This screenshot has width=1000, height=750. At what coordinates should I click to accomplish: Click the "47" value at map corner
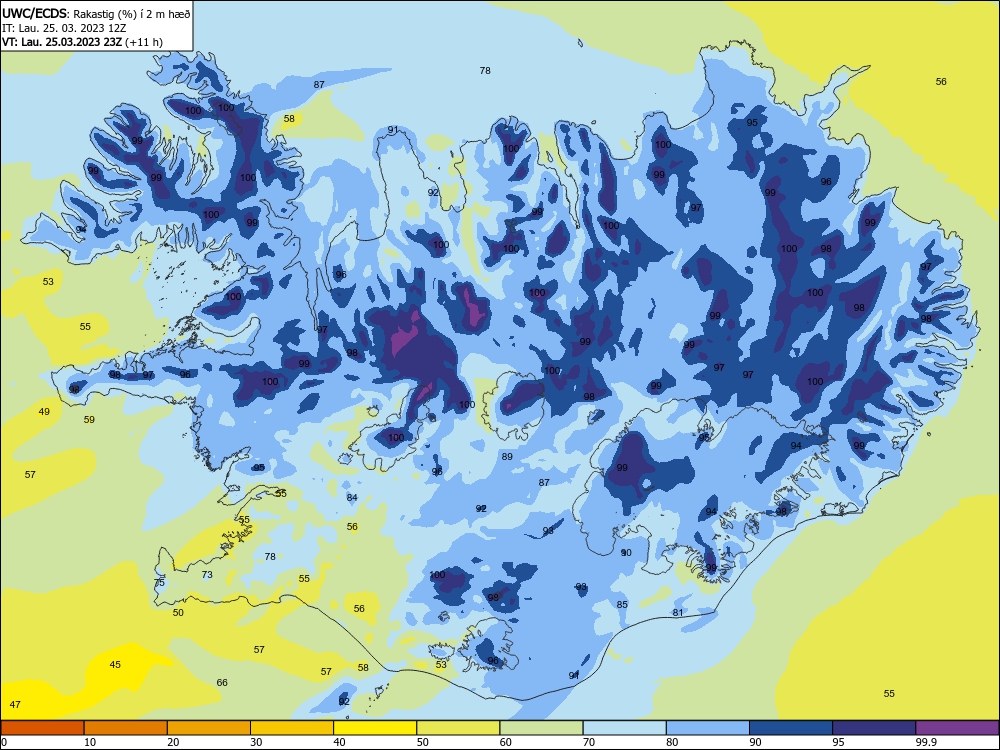click(15, 705)
